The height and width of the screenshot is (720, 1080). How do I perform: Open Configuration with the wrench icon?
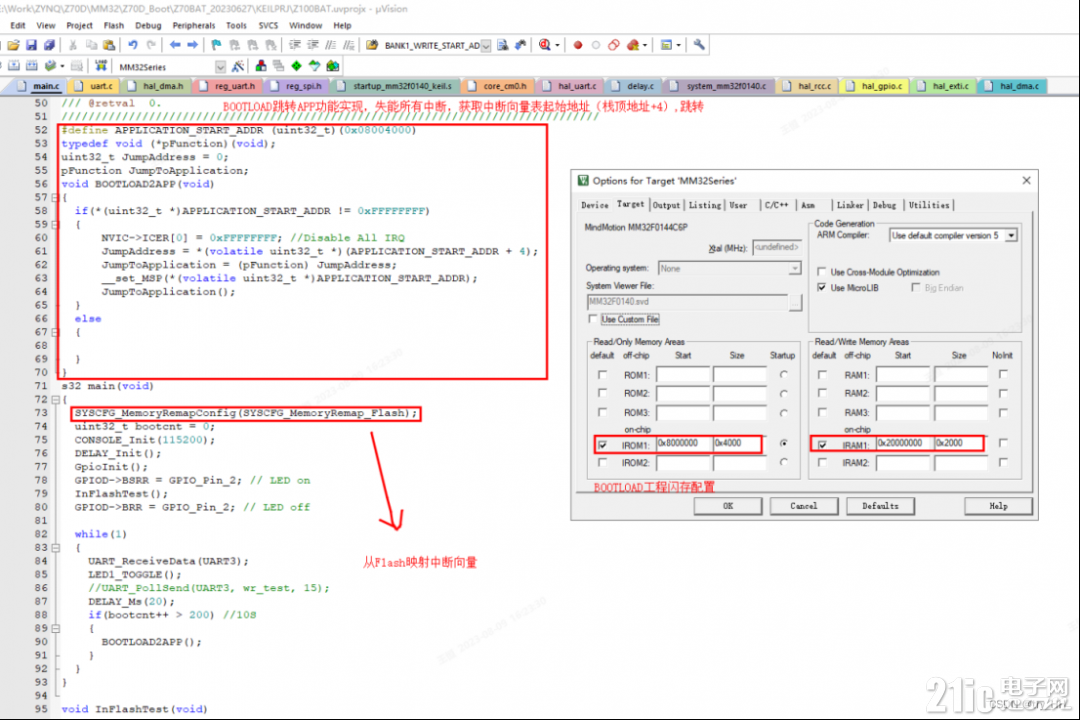click(699, 45)
